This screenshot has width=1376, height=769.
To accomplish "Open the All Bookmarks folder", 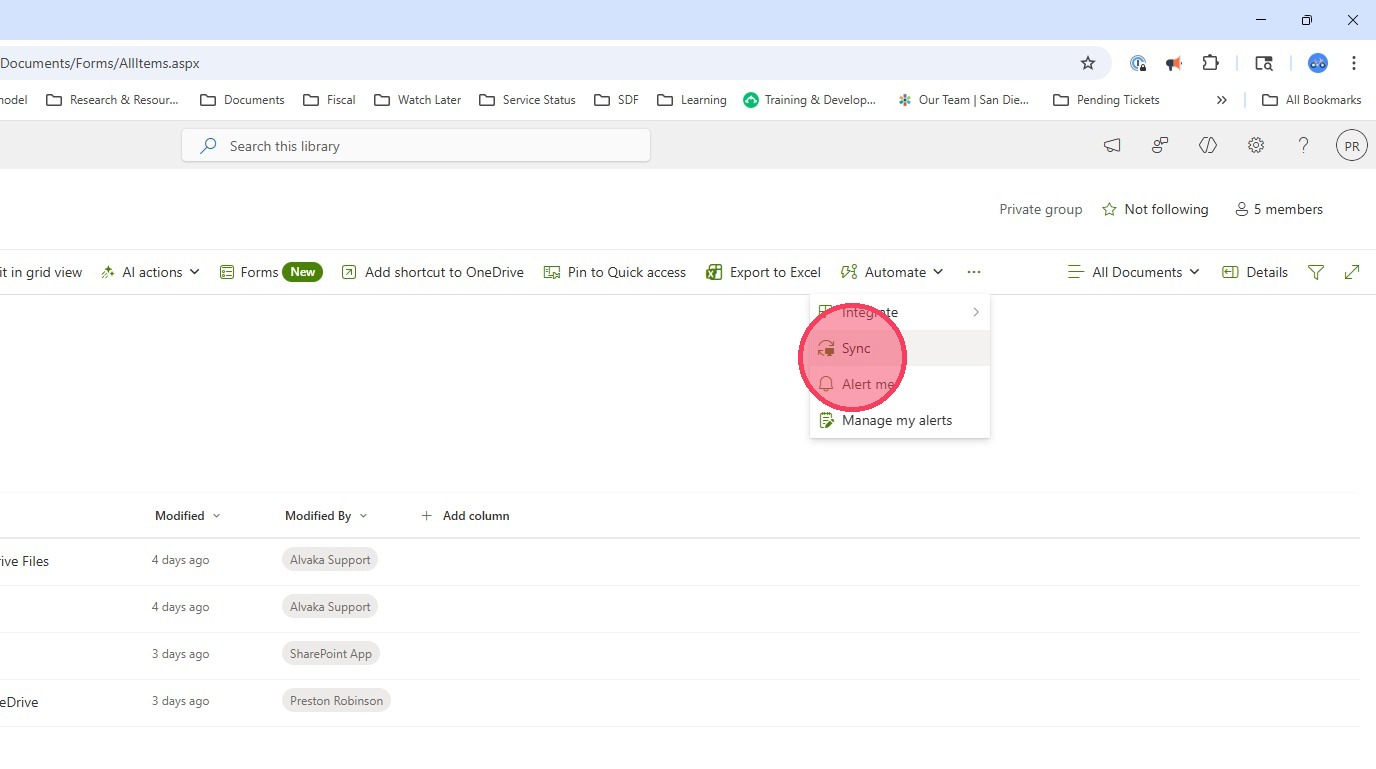I will click(1312, 100).
